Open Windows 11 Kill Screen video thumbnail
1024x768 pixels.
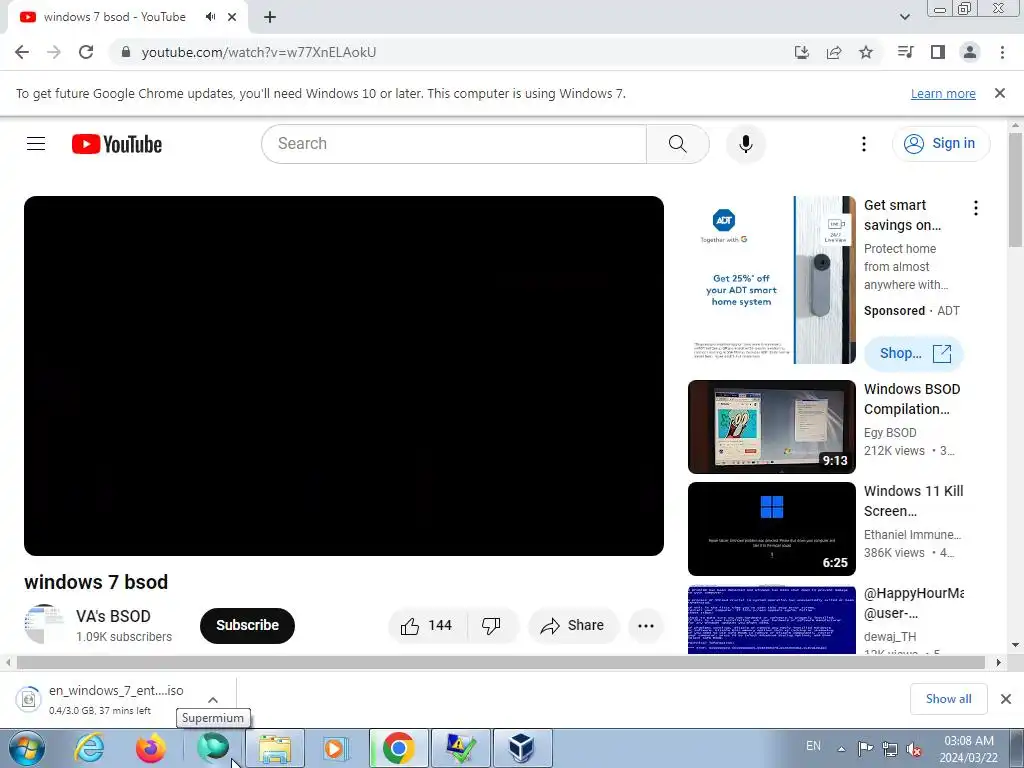tap(772, 528)
